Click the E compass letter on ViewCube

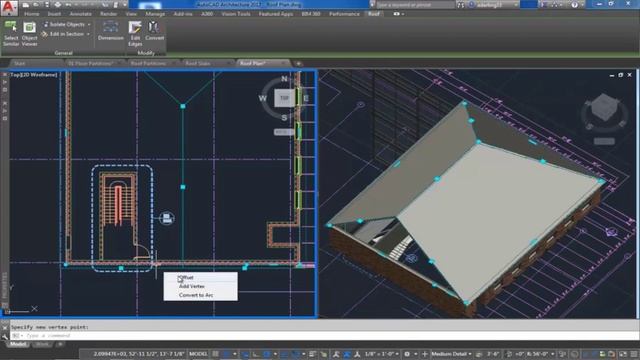306,98
